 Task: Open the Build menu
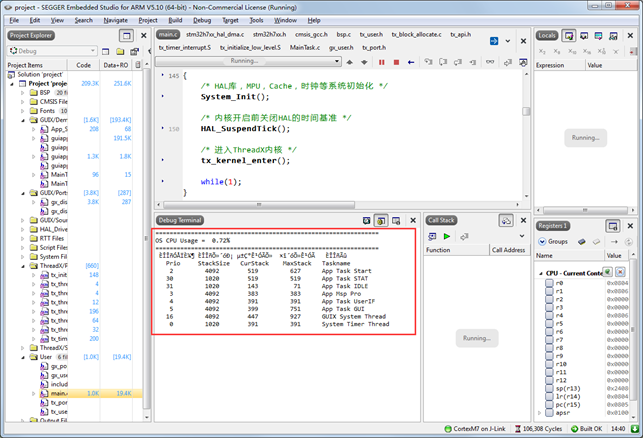click(175, 19)
